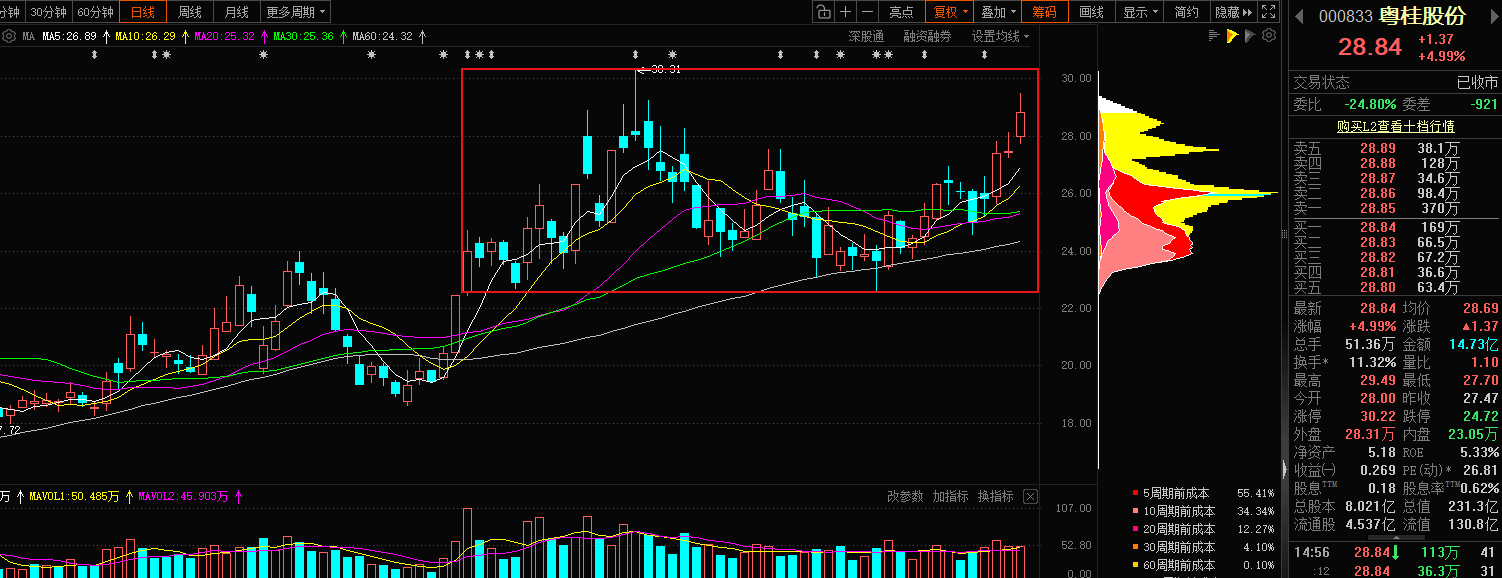Open the 复权 dropdown
This screenshot has height=578, width=1502.
click(950, 12)
